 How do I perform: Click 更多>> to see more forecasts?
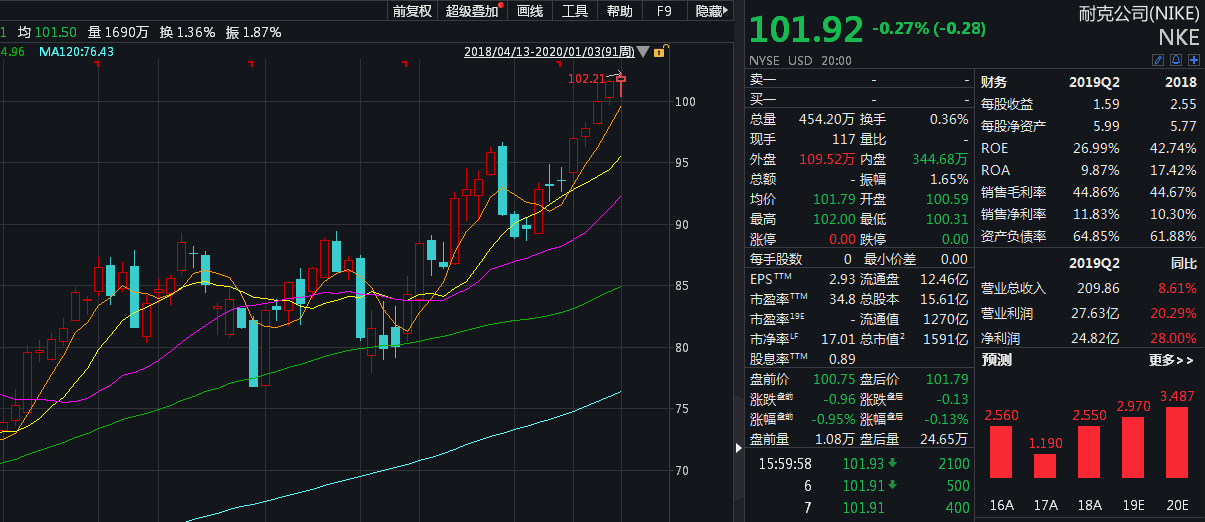coord(1171,360)
